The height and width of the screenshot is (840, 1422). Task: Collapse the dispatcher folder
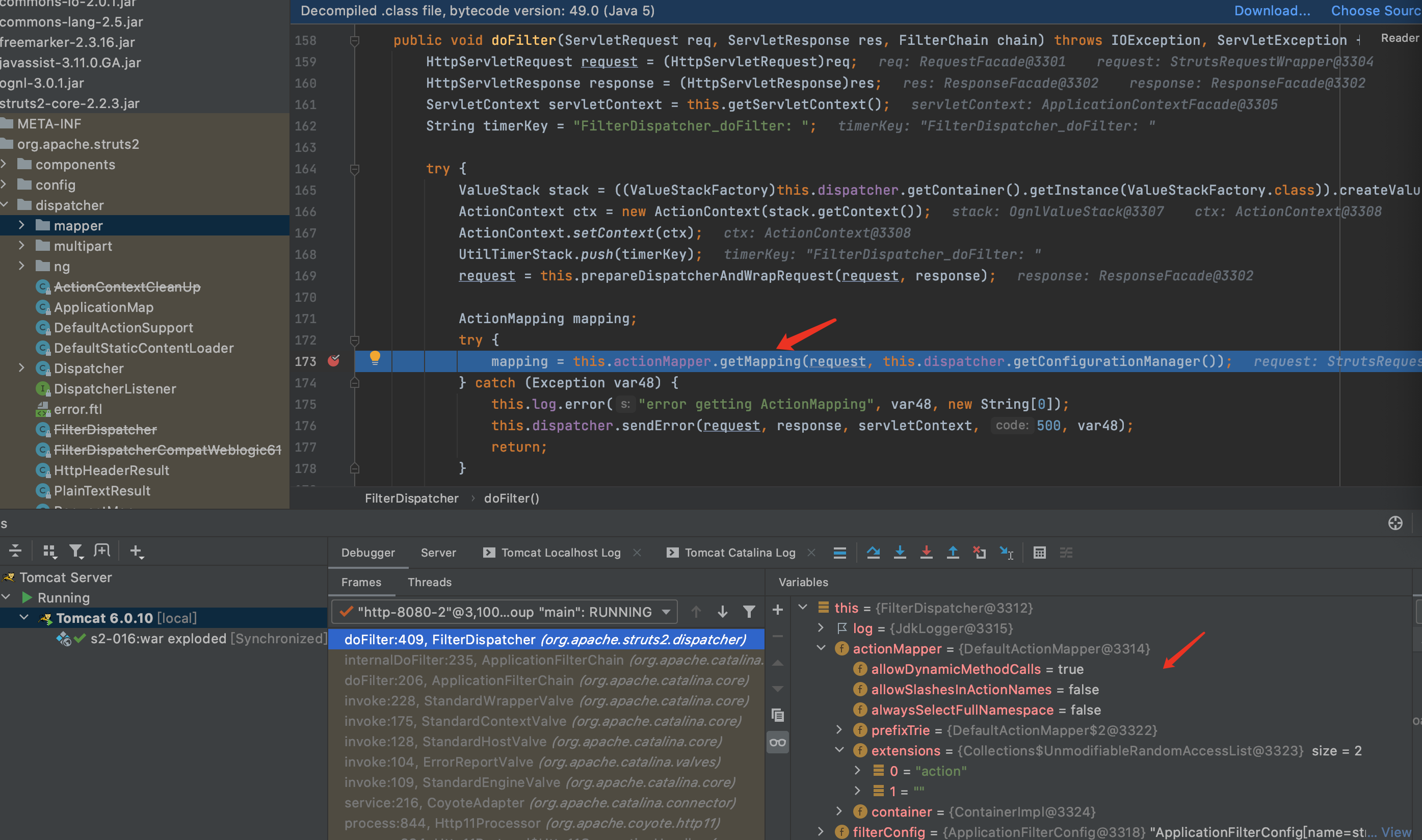click(x=5, y=205)
